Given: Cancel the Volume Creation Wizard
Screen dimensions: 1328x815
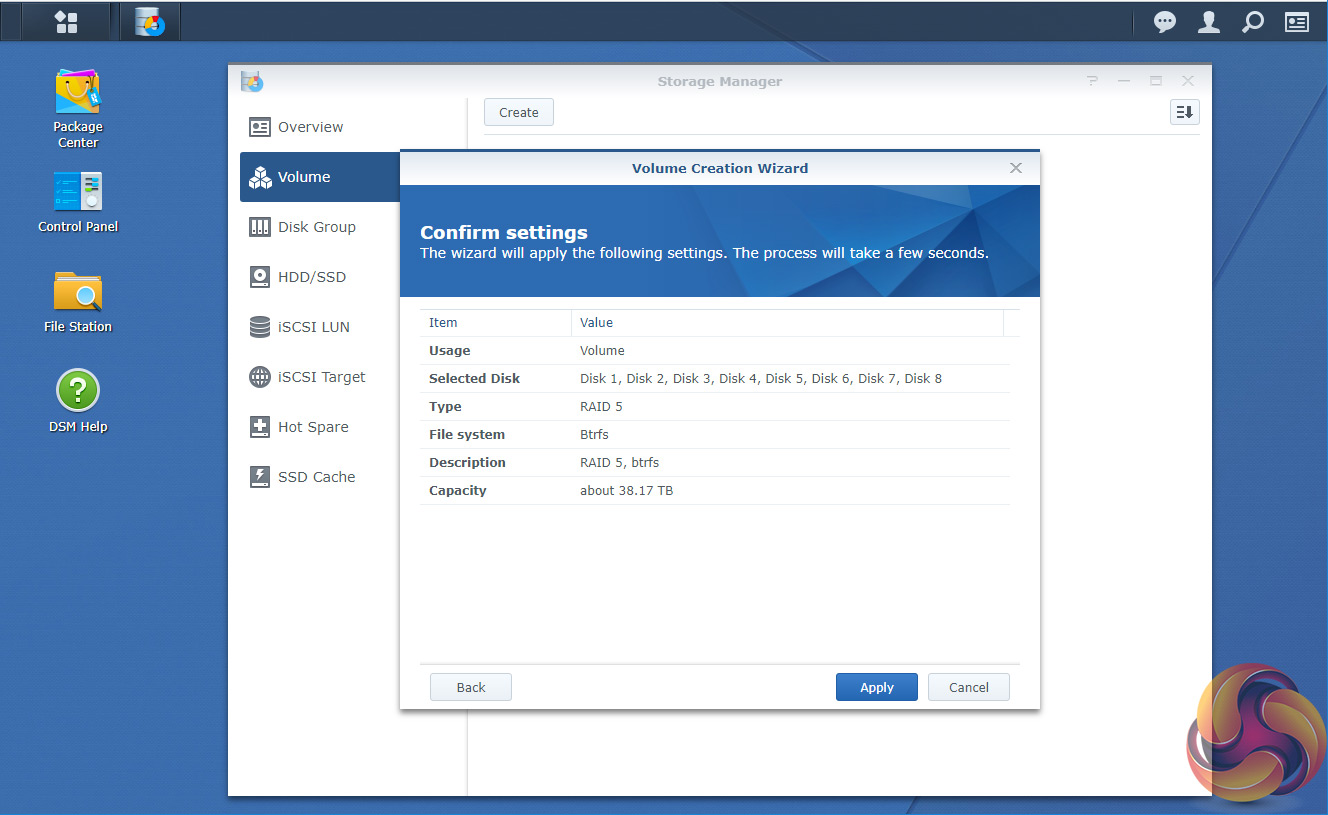Looking at the screenshot, I should (968, 687).
